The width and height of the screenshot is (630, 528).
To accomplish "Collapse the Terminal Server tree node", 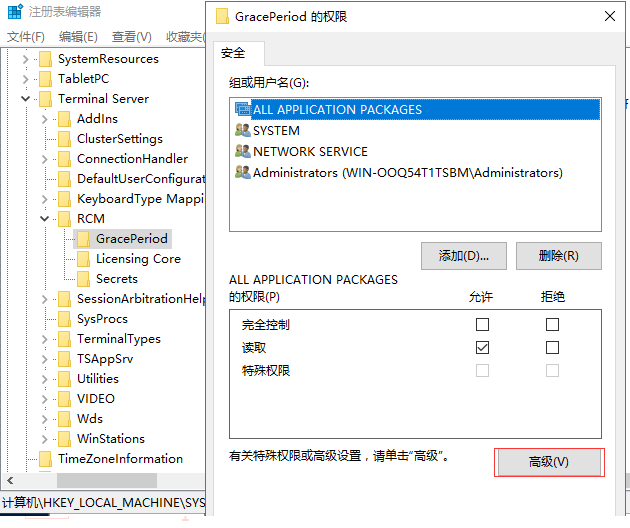I will [x=25, y=99].
